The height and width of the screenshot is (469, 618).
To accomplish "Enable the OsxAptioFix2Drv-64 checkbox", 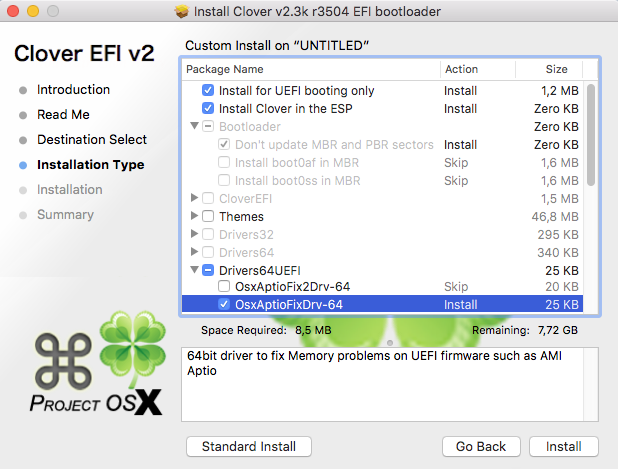I will click(x=224, y=287).
